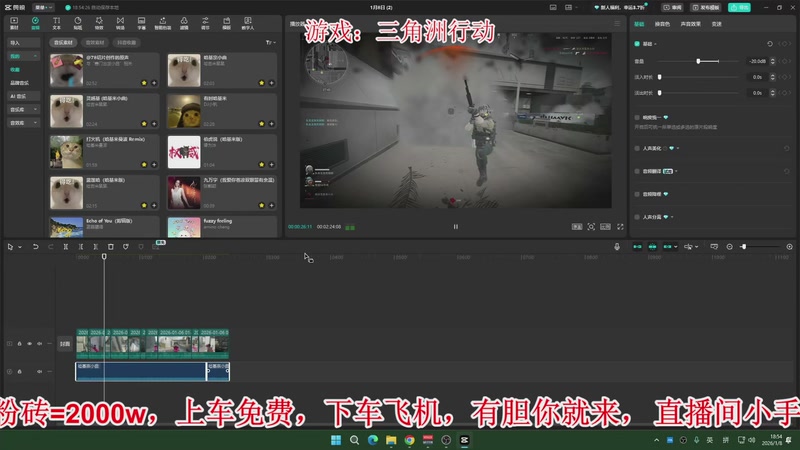Click the timeline zoom-in plus icon

(789, 246)
